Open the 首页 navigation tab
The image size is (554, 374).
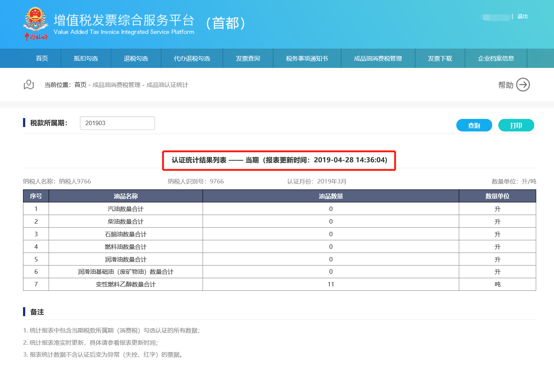coord(42,58)
